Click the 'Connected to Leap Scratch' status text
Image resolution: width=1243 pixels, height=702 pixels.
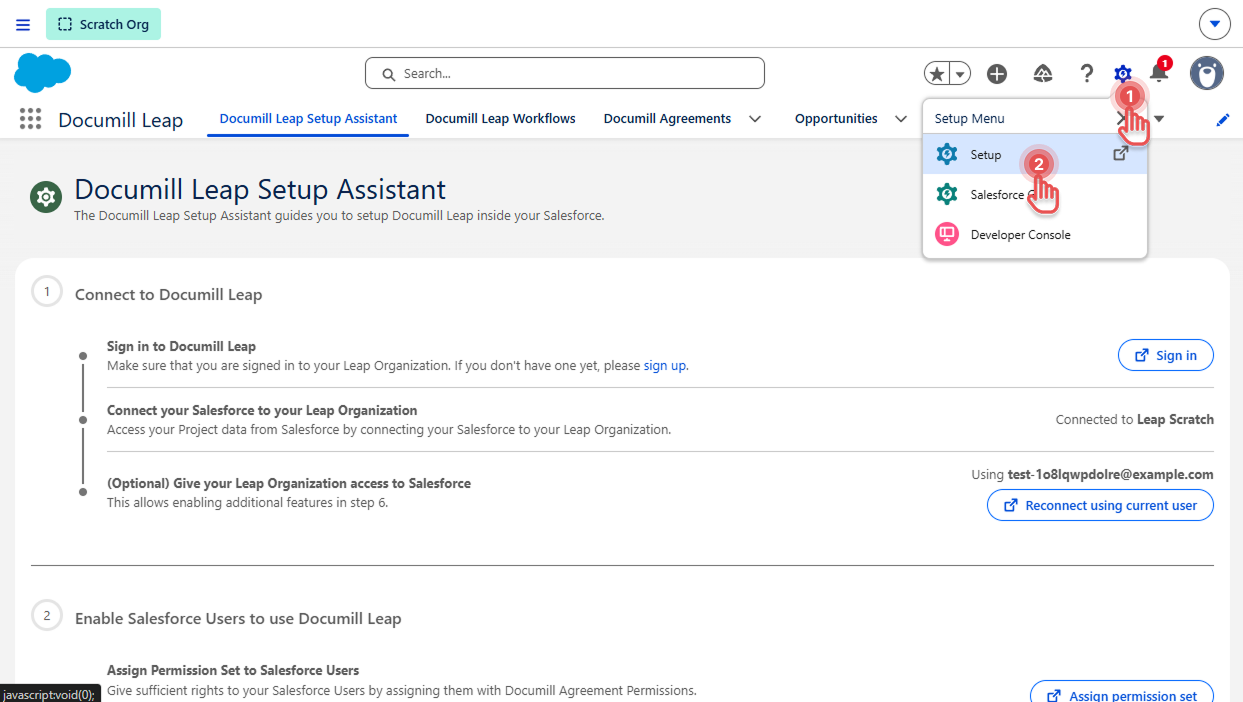(1135, 420)
